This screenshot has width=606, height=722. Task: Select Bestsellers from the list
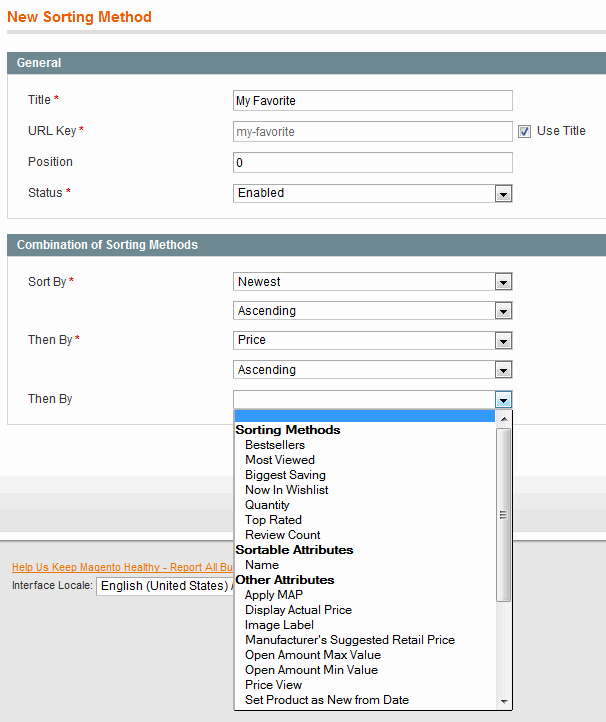coord(275,445)
